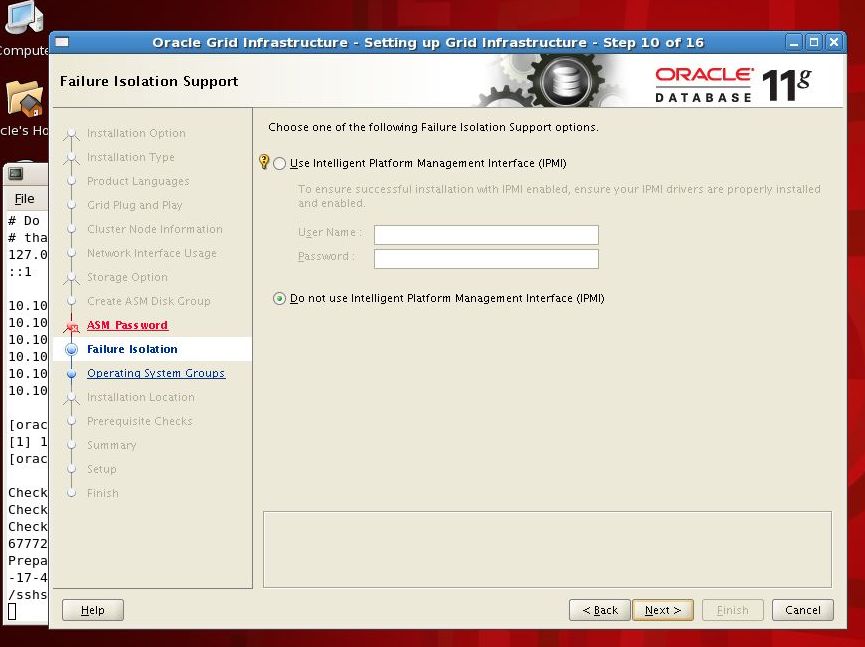The width and height of the screenshot is (865, 647).
Task: Select Use Intelligent Platform Management Interface option
Action: (279, 163)
